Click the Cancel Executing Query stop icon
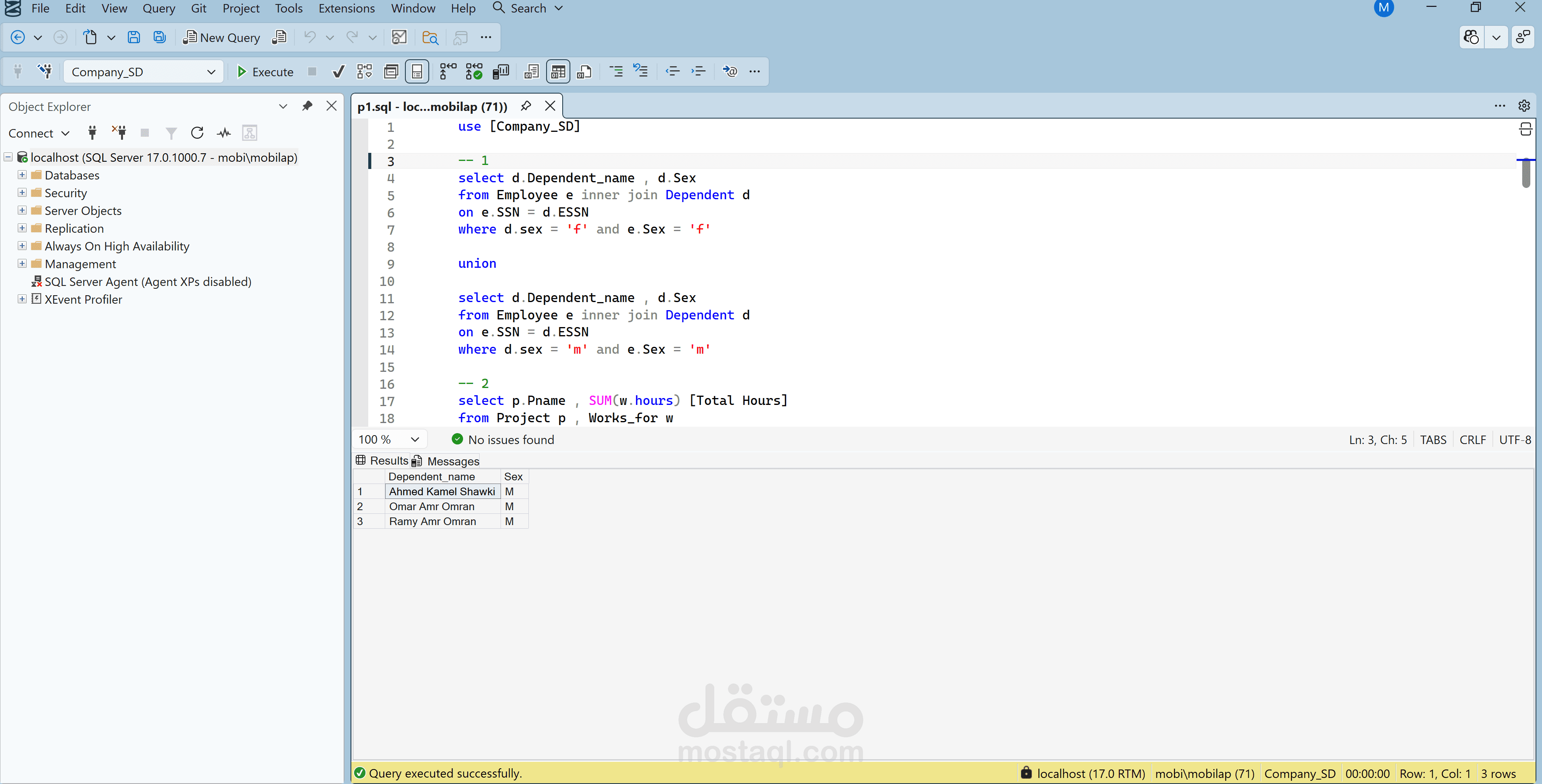 pos(312,72)
